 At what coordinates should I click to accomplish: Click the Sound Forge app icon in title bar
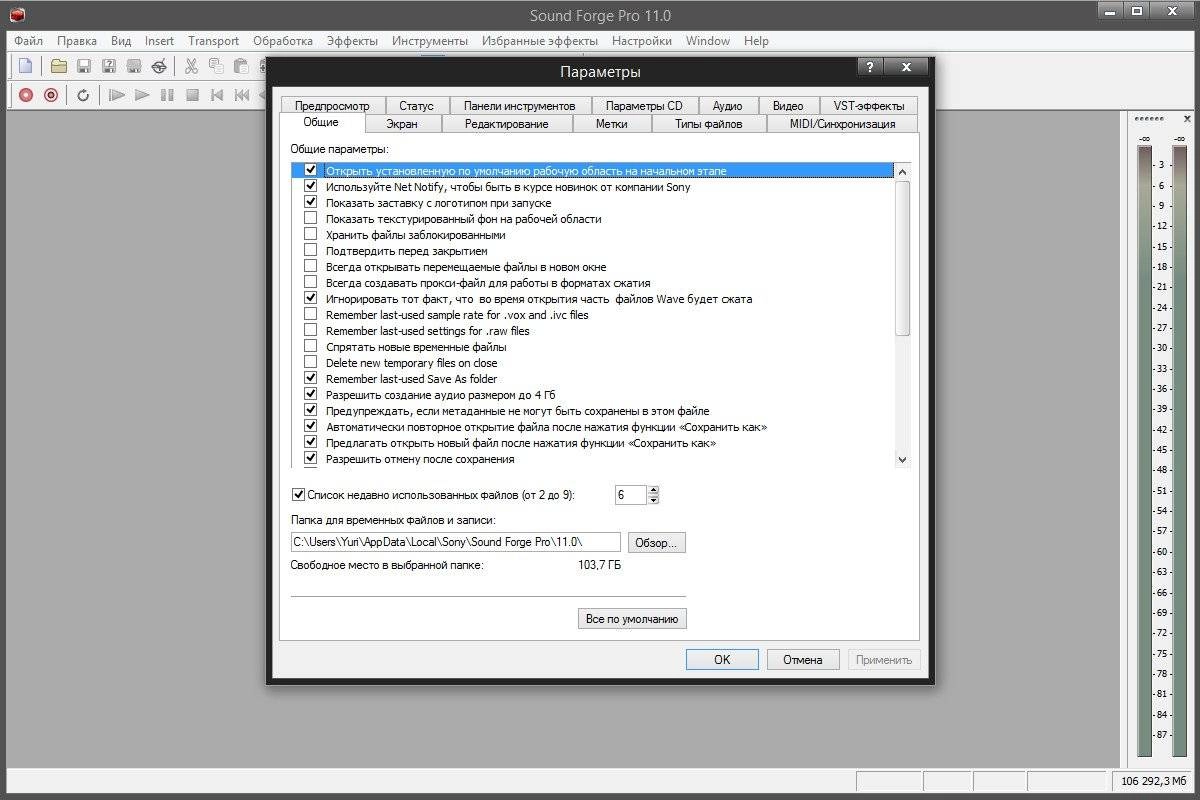(16, 15)
